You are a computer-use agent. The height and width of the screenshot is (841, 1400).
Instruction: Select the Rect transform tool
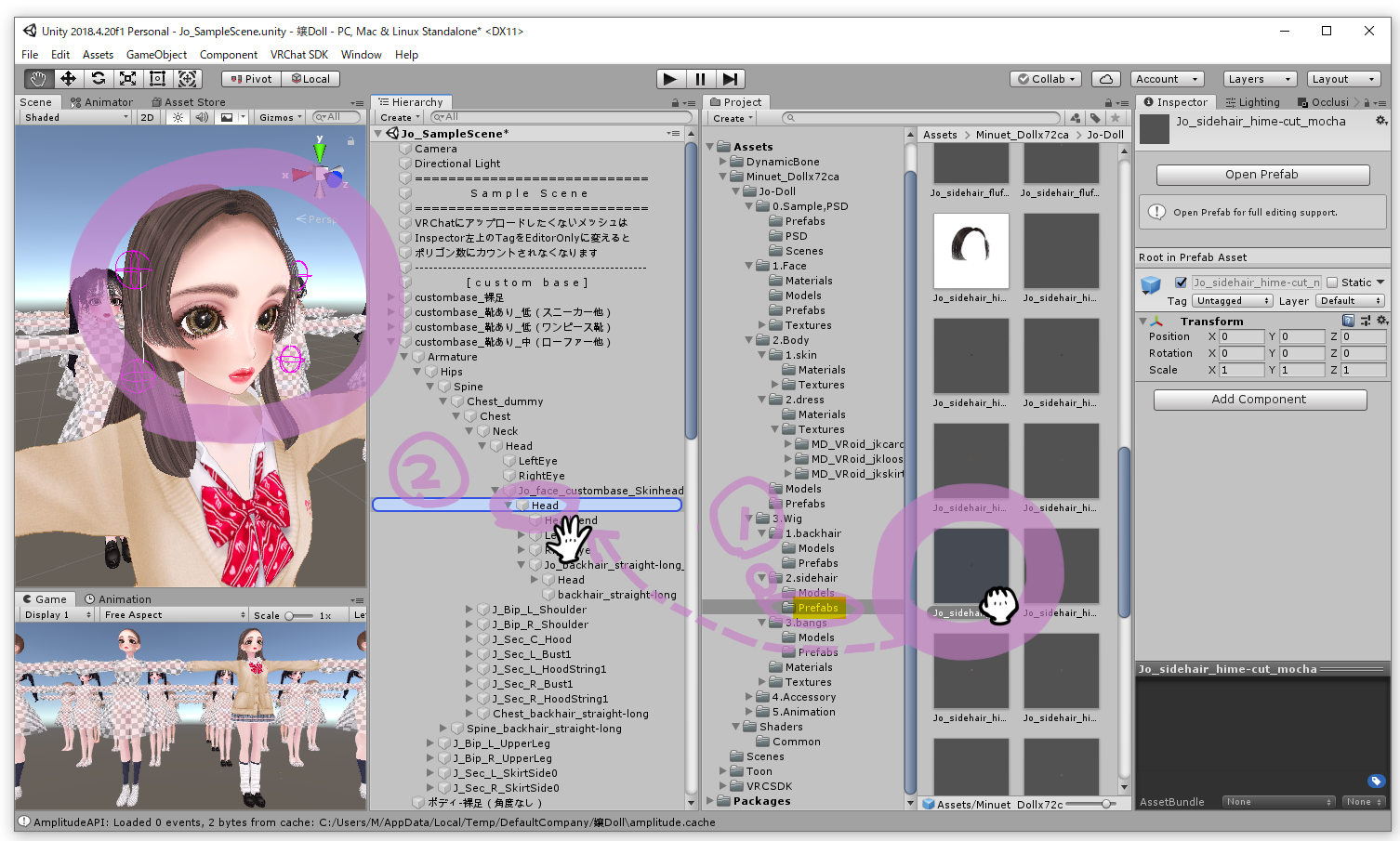coord(157,79)
